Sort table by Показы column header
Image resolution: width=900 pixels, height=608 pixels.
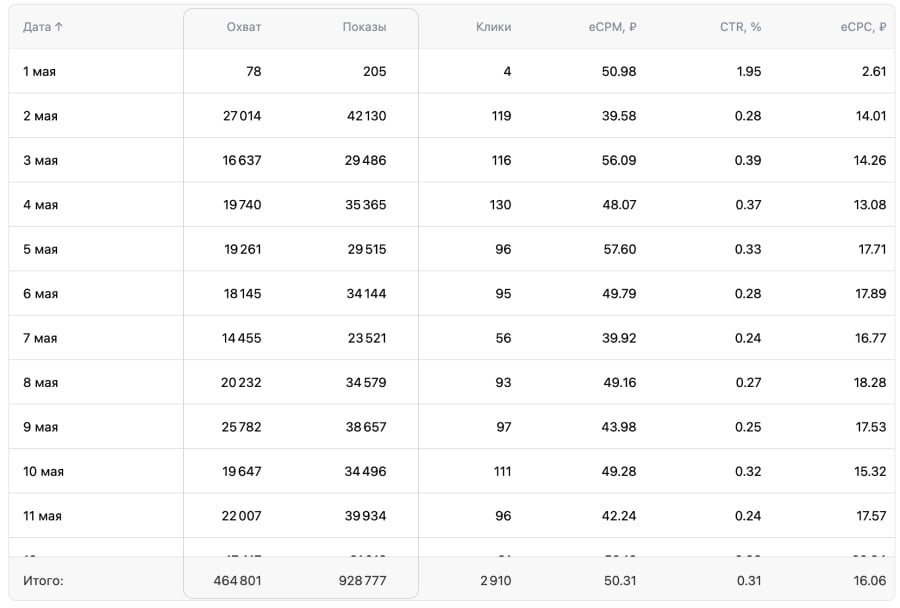click(364, 27)
